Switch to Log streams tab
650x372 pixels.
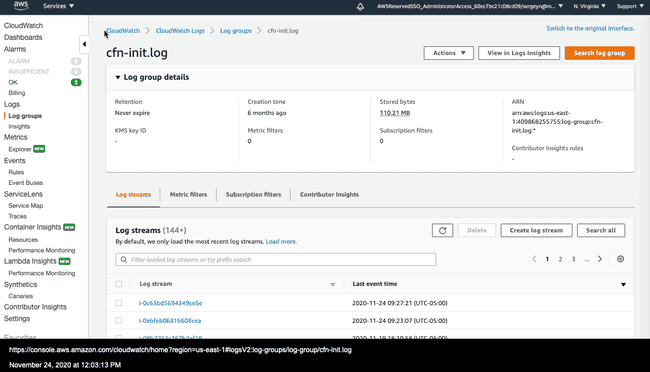(x=133, y=195)
